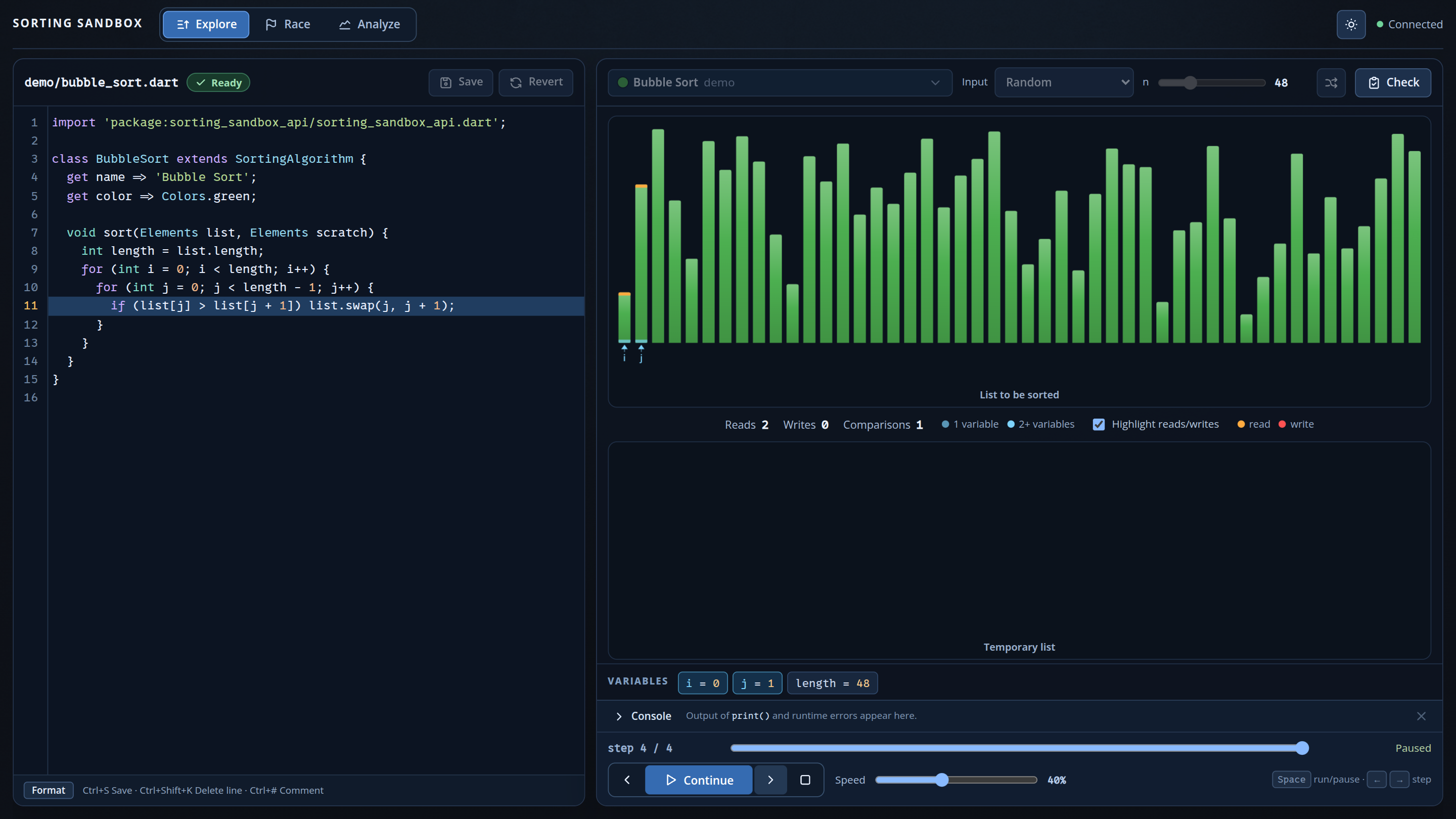Revert changes to the file
1456x819 pixels.
tap(536, 82)
